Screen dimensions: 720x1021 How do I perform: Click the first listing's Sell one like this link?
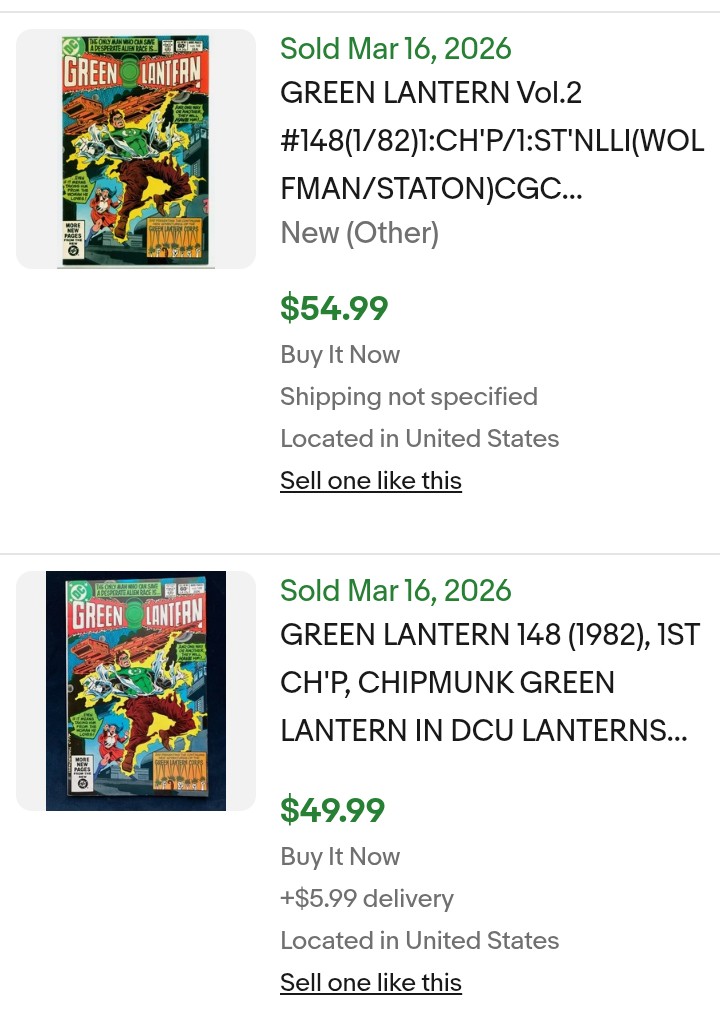(371, 481)
